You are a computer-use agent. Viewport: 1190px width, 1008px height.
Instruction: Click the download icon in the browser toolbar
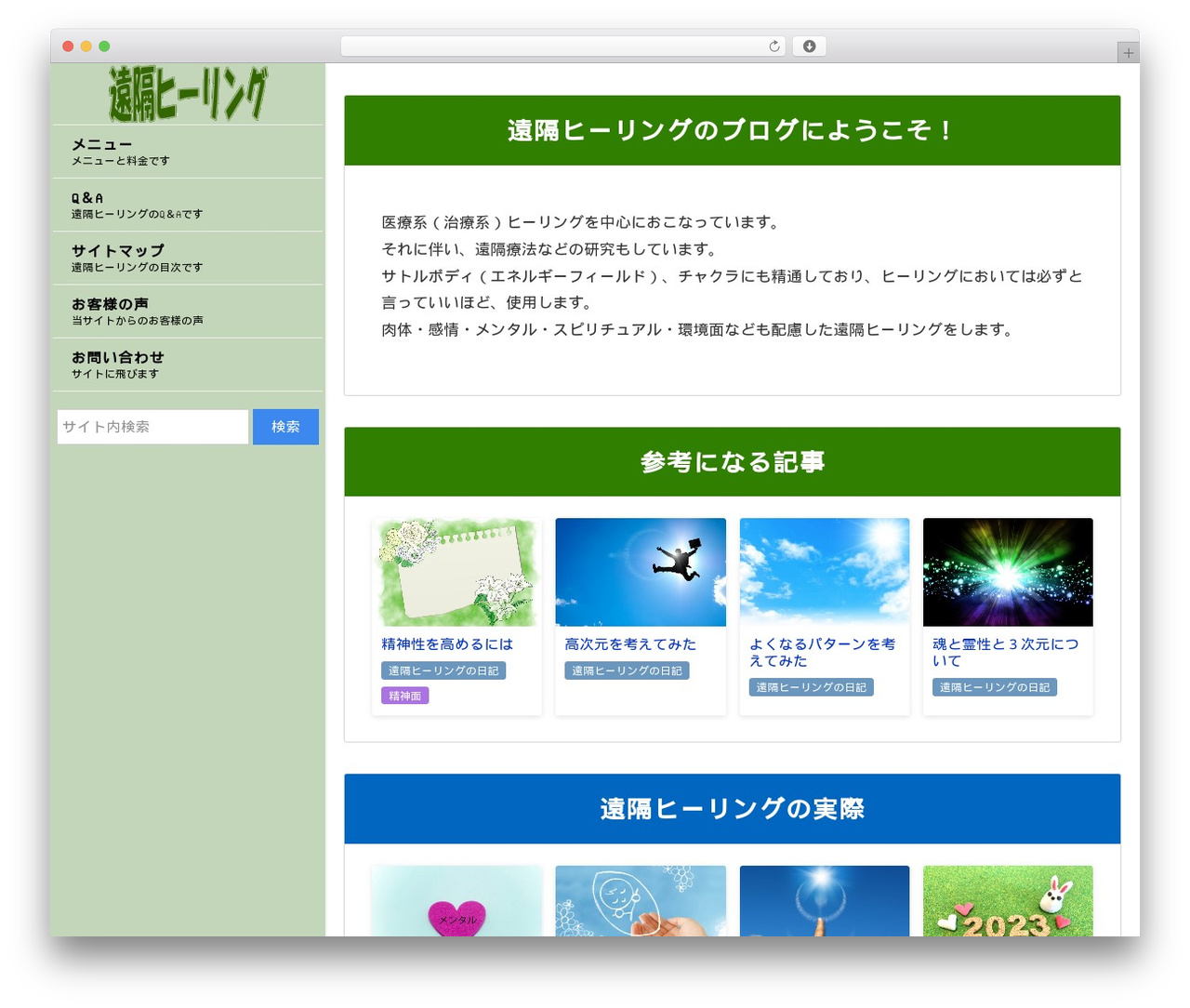pyautogui.click(x=809, y=46)
